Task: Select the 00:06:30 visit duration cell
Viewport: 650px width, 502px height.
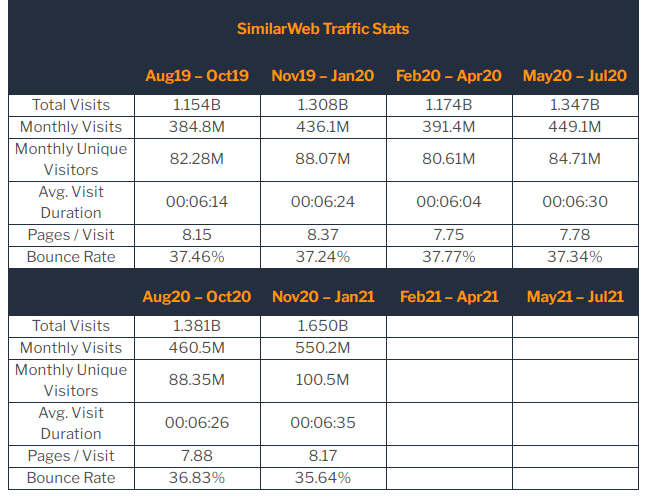Action: (575, 202)
